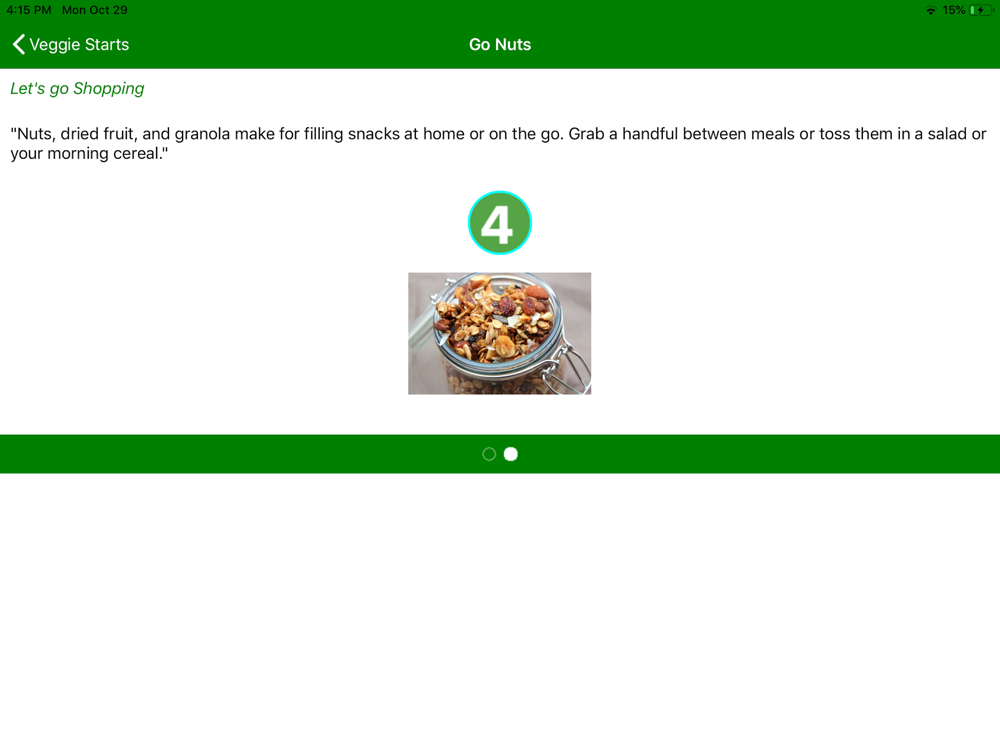Tap the nuts and granola description text
Image resolution: width=1000 pixels, height=750 pixels.
click(498, 143)
